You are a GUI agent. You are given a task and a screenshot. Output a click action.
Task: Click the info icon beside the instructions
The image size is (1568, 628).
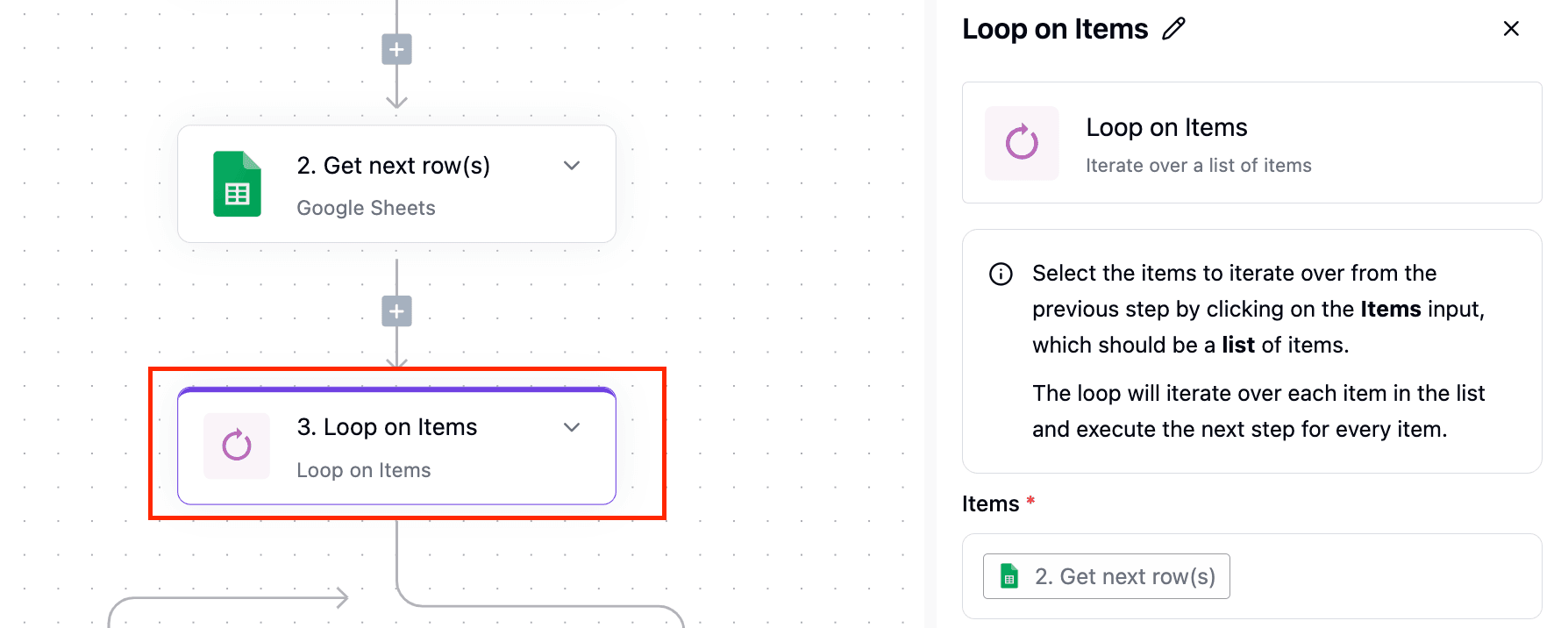(1001, 275)
